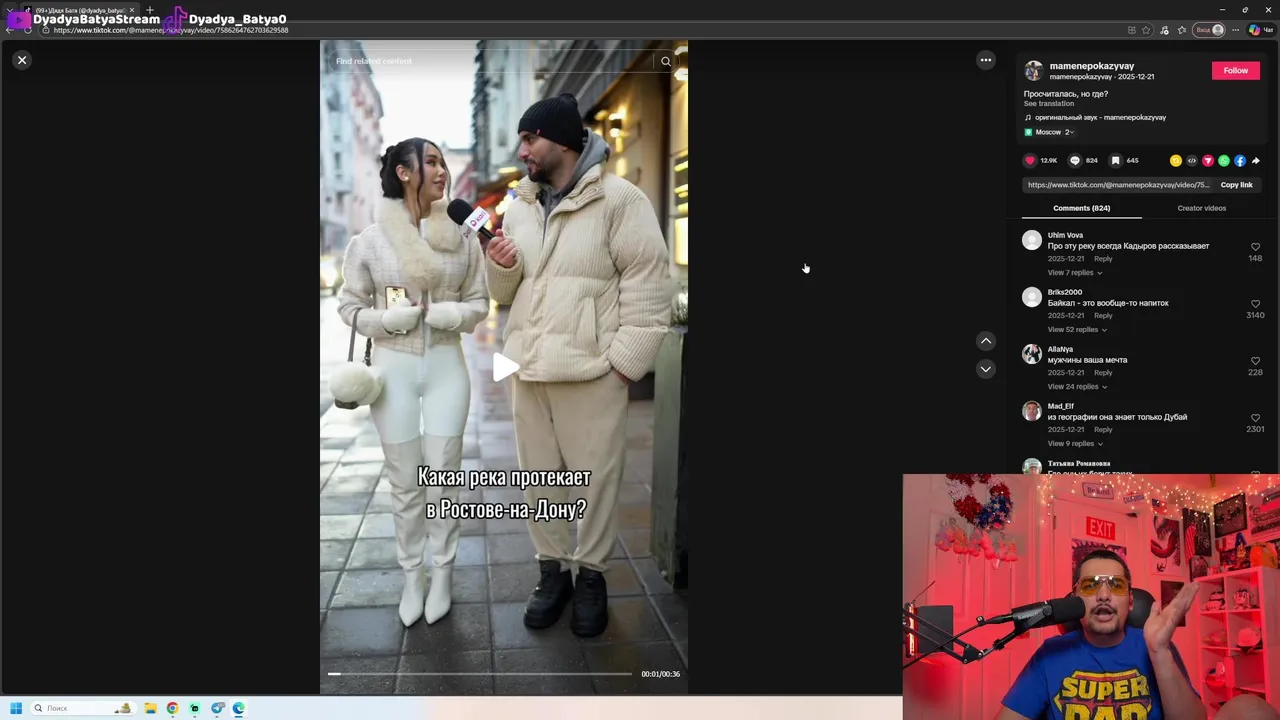Click the taskbar Поиск search box
The width and height of the screenshot is (1280, 720).
click(x=83, y=708)
